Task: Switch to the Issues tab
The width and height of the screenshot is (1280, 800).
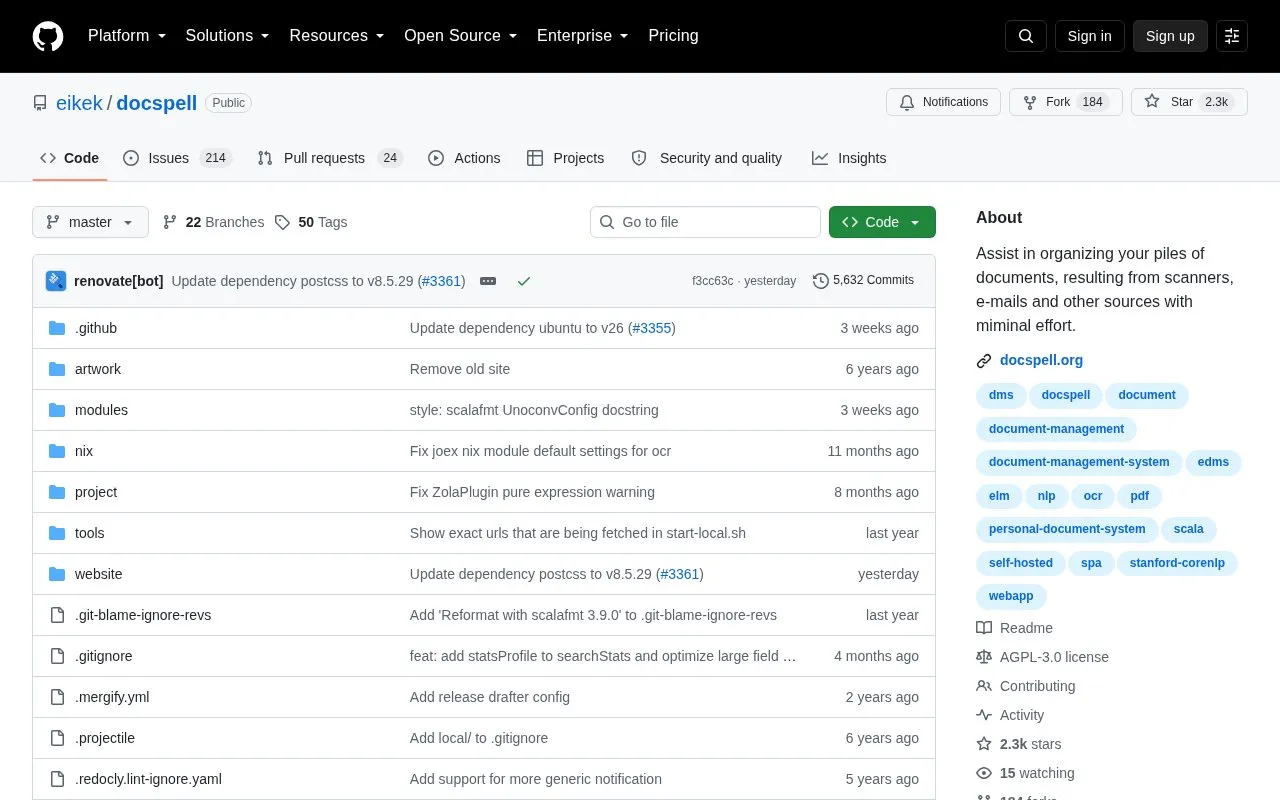Action: (x=177, y=158)
